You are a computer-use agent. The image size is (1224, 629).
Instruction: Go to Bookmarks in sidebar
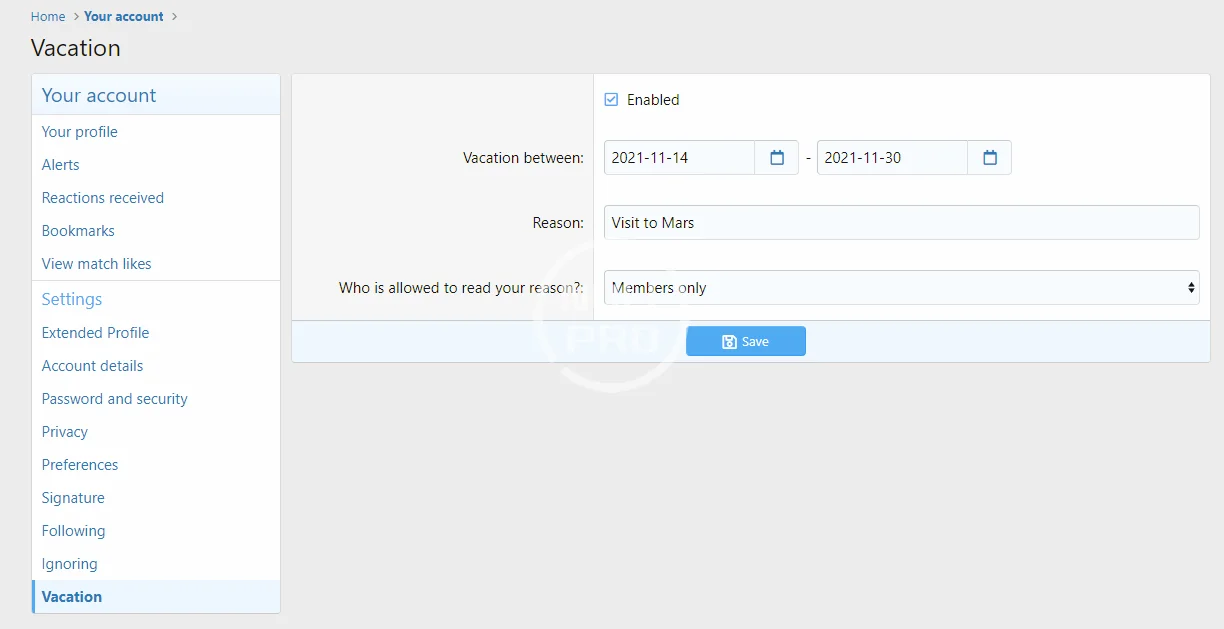(x=78, y=231)
